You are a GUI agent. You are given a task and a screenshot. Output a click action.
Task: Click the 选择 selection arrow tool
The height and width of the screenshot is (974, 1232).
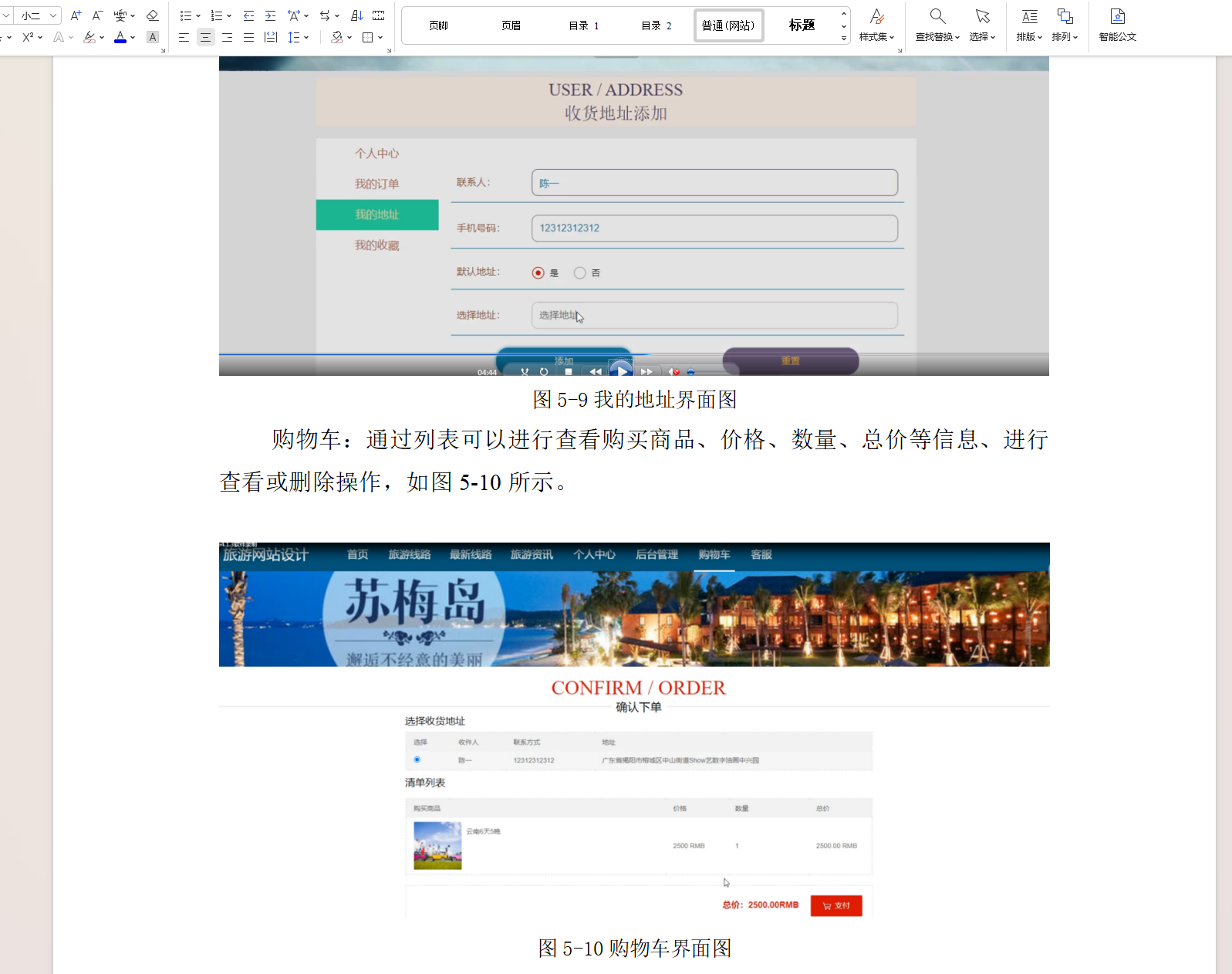click(982, 25)
